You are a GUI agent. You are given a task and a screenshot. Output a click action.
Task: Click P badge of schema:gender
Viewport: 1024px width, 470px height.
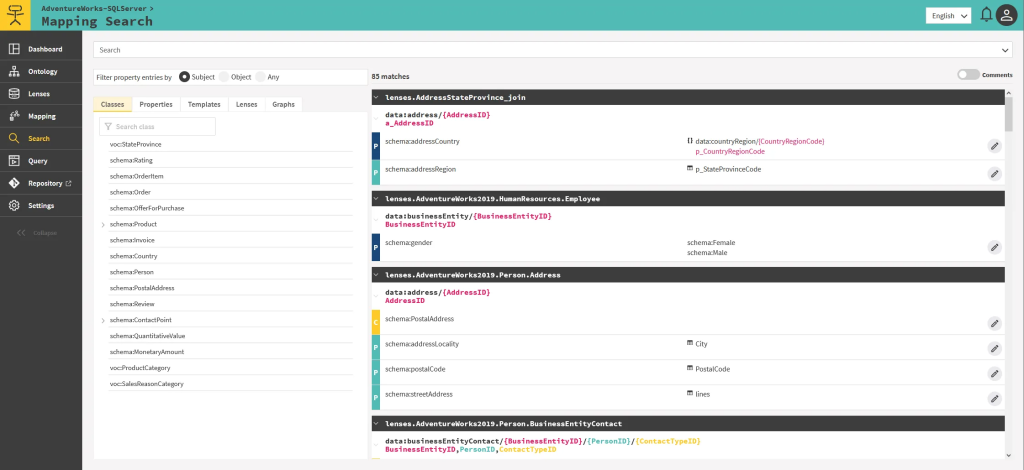pyautogui.click(x=376, y=248)
